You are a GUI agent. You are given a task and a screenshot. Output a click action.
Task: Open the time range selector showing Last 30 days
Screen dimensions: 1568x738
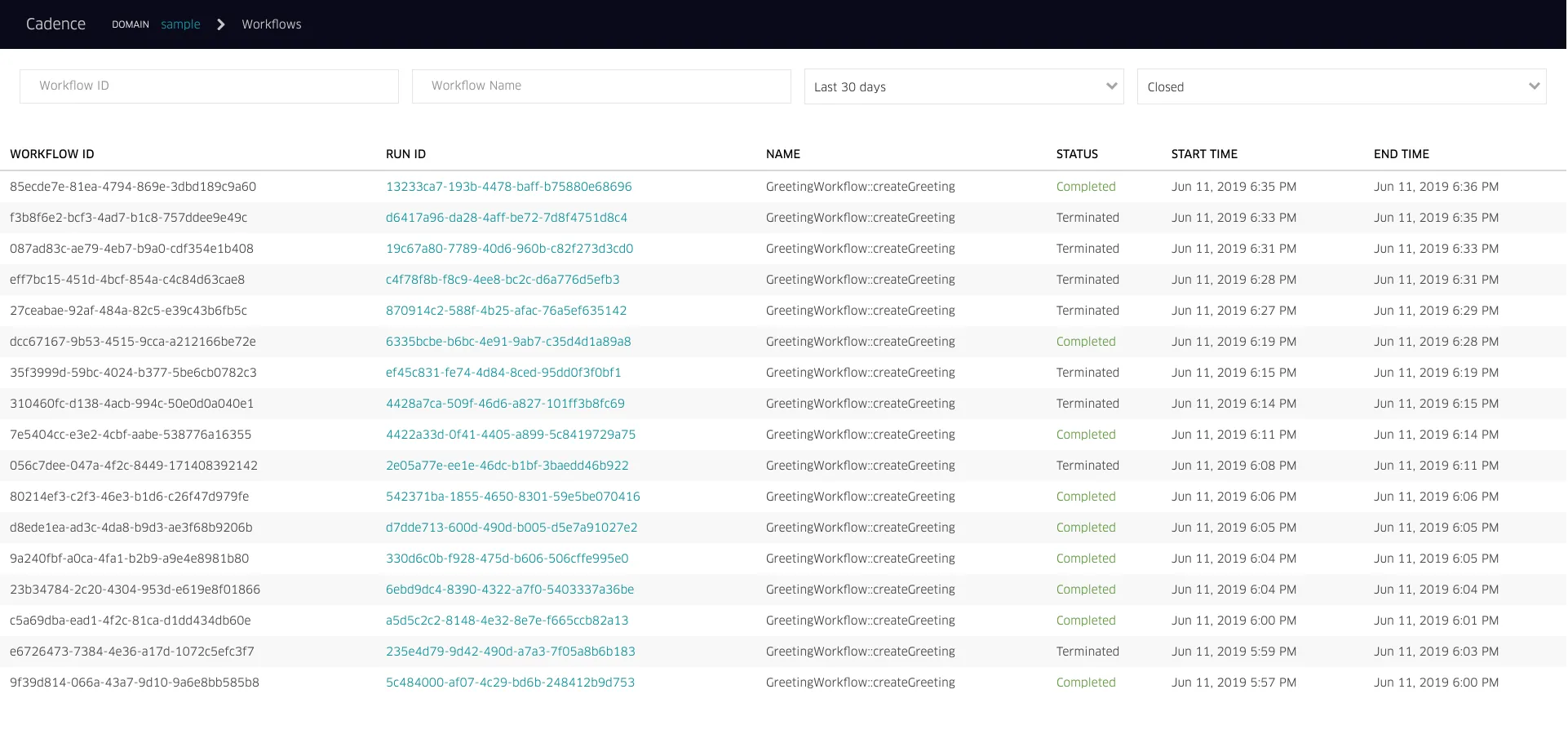coord(963,86)
